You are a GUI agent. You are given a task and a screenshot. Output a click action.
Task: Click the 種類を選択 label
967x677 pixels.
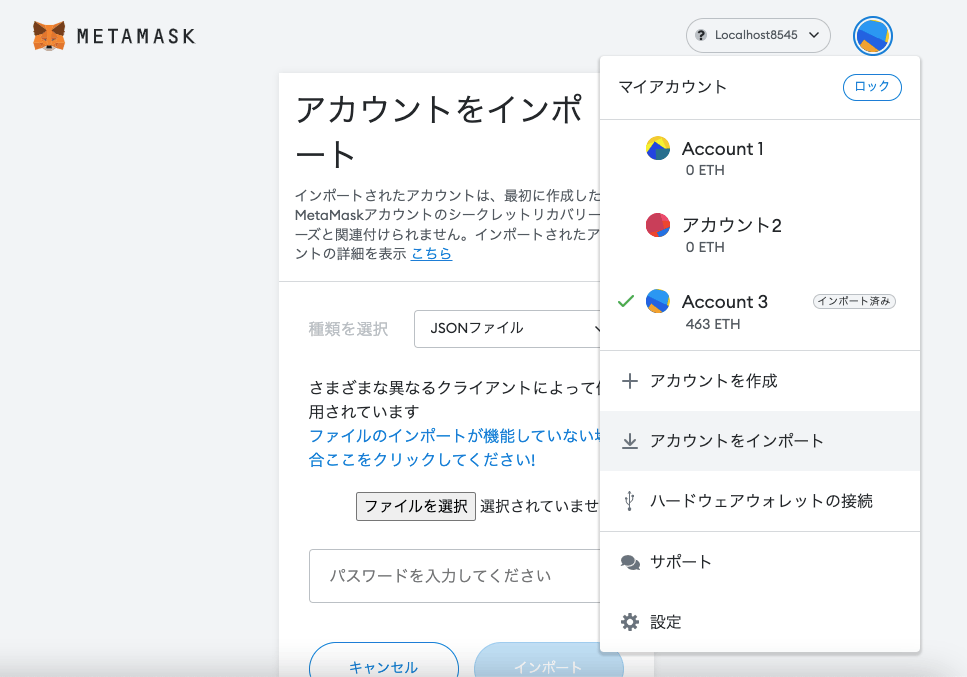tap(348, 329)
